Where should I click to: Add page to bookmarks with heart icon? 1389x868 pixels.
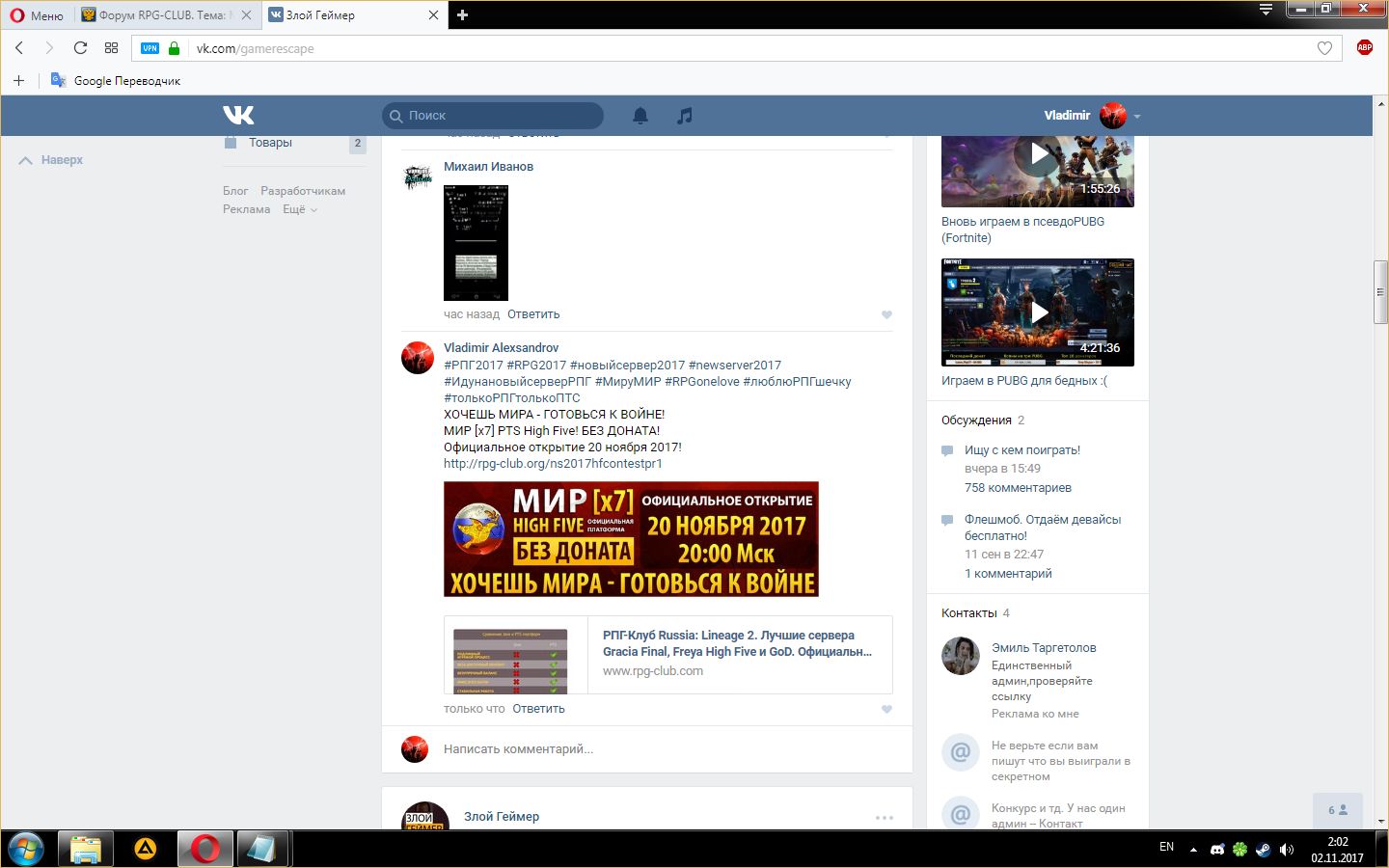pos(1324,48)
